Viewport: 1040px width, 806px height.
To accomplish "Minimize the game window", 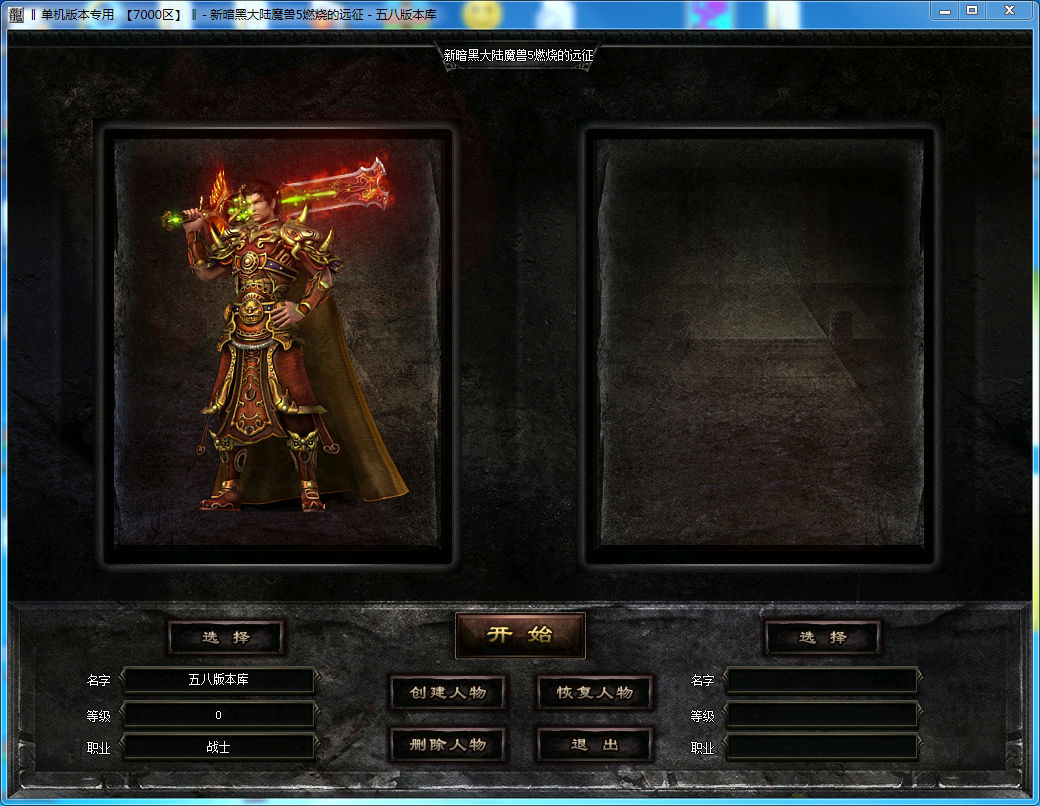I will pyautogui.click(x=944, y=11).
